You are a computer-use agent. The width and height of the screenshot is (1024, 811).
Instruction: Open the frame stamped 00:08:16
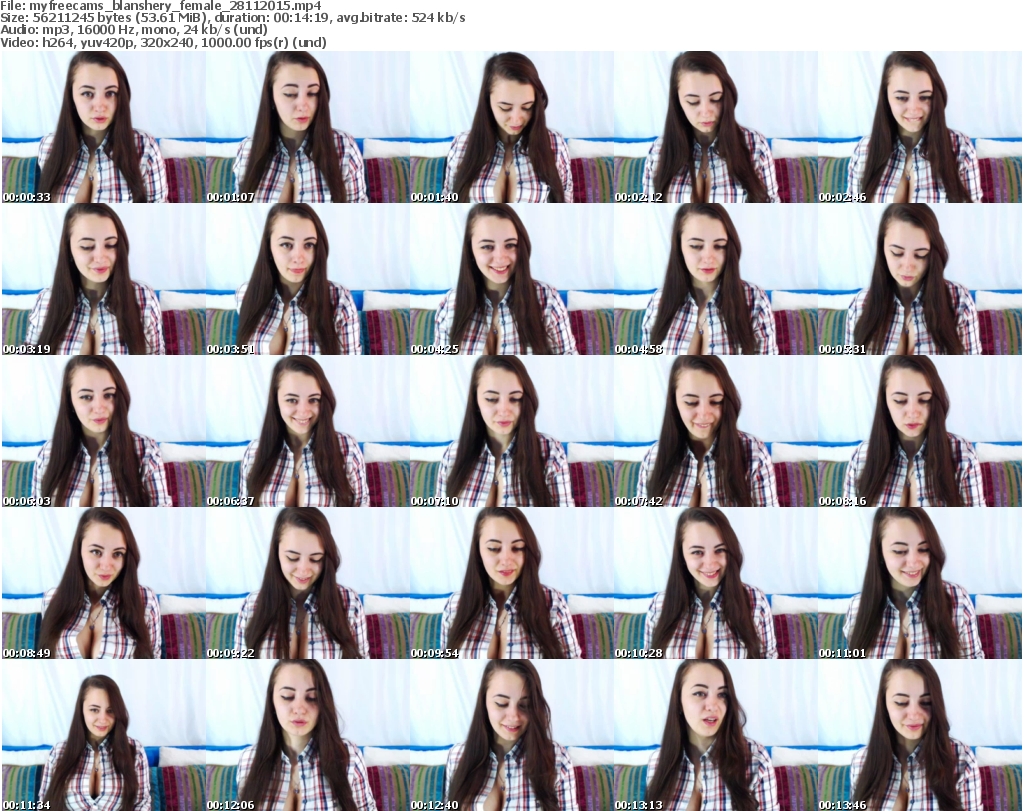pos(920,431)
